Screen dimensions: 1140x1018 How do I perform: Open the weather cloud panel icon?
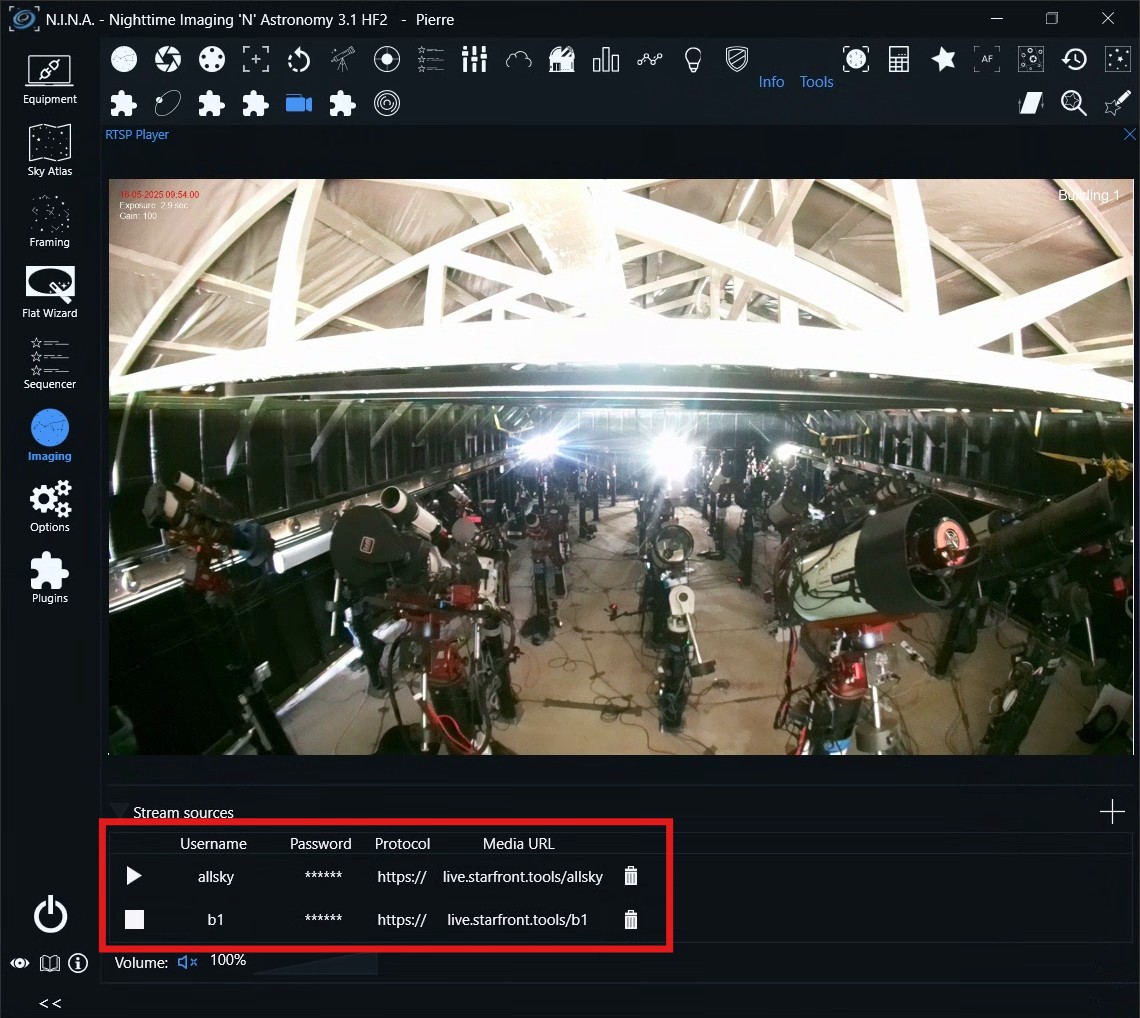pyautogui.click(x=518, y=60)
